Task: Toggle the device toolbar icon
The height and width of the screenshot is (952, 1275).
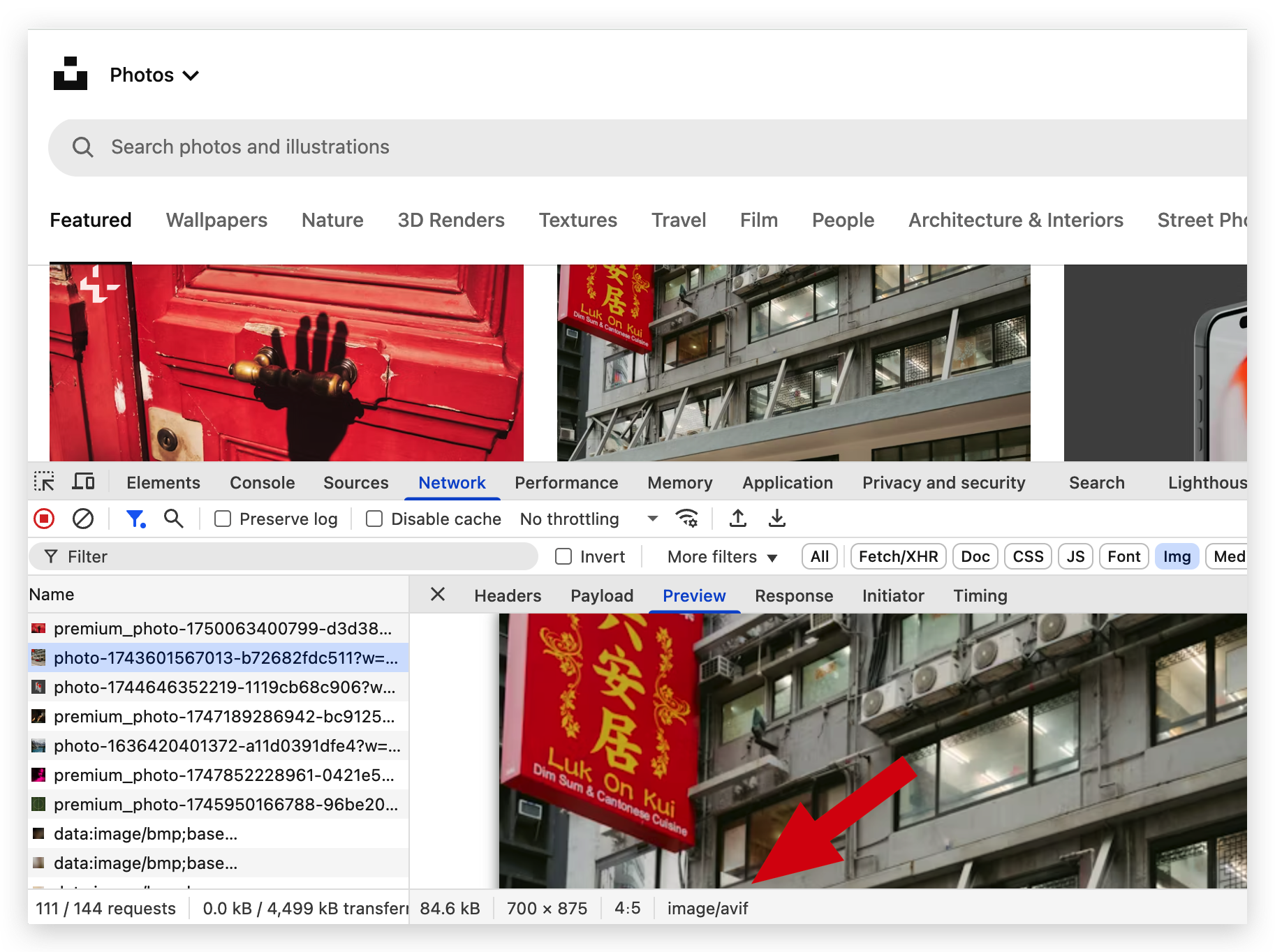Action: pos(84,482)
